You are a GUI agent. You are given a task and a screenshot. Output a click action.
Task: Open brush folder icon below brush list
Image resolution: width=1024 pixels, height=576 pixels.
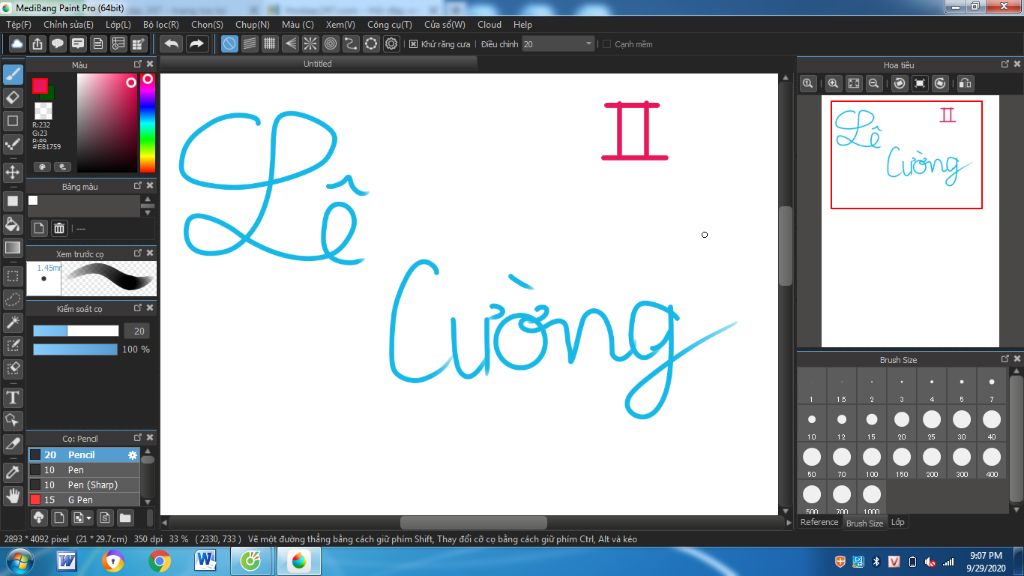coord(125,518)
